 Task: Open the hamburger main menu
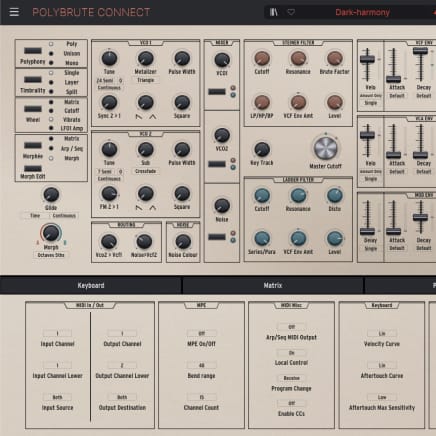click(x=14, y=12)
